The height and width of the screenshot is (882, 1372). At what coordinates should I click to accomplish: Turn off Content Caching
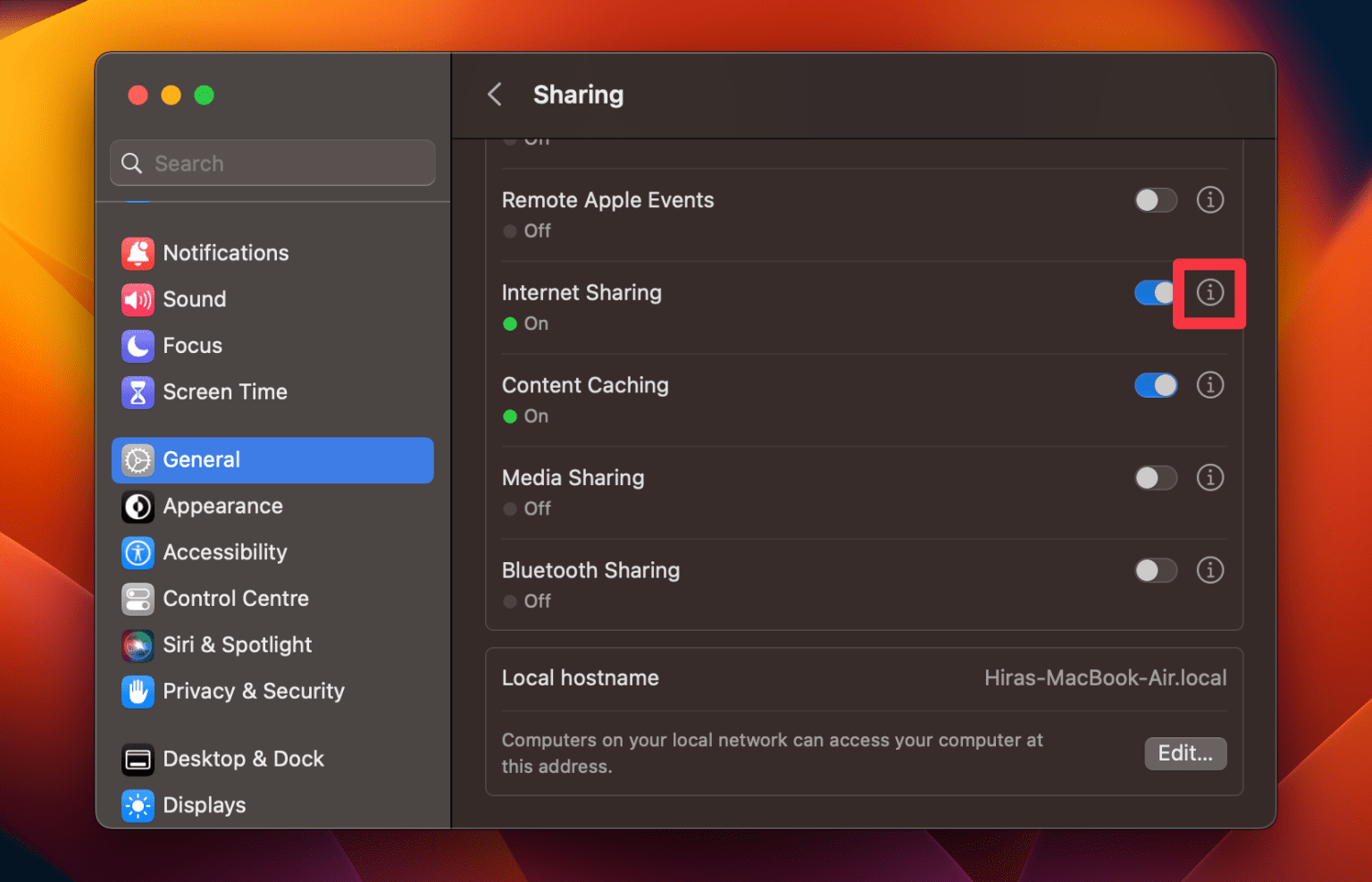point(1156,385)
